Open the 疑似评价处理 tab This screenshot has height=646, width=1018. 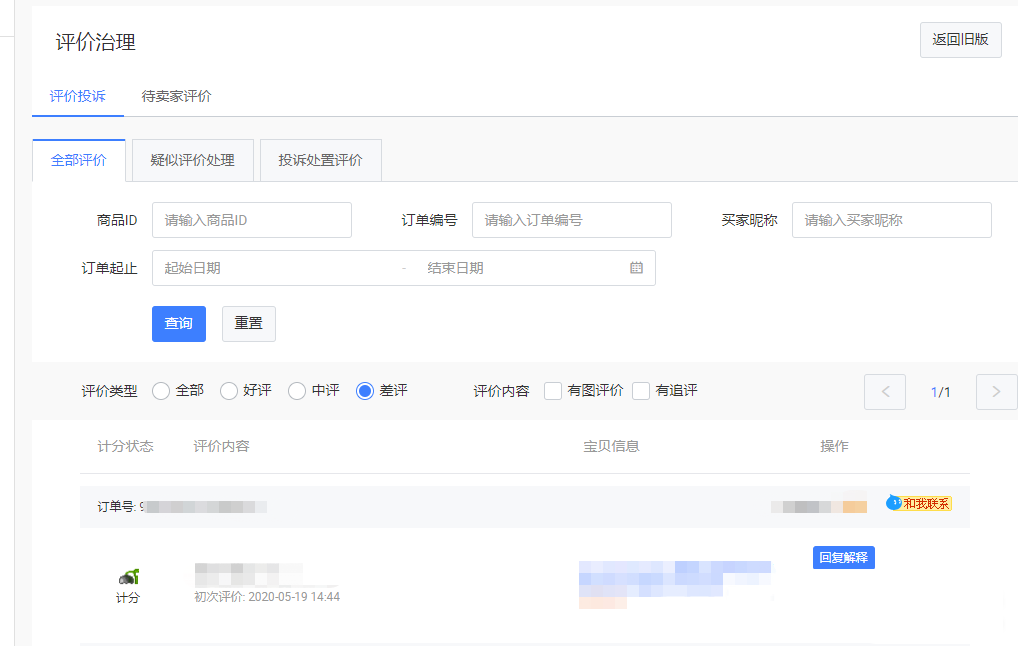192,160
